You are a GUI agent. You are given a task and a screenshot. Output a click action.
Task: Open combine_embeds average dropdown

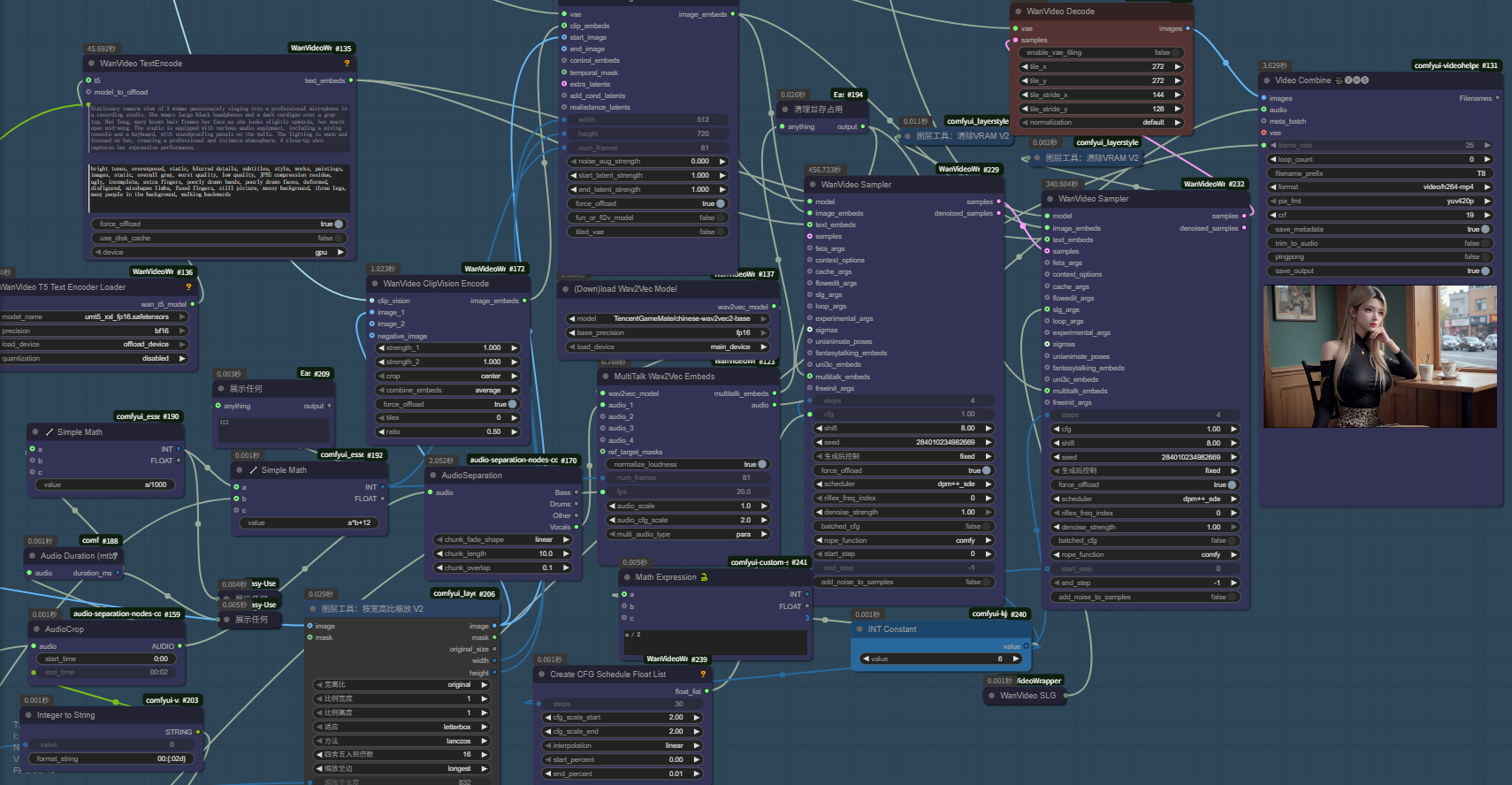coord(447,390)
